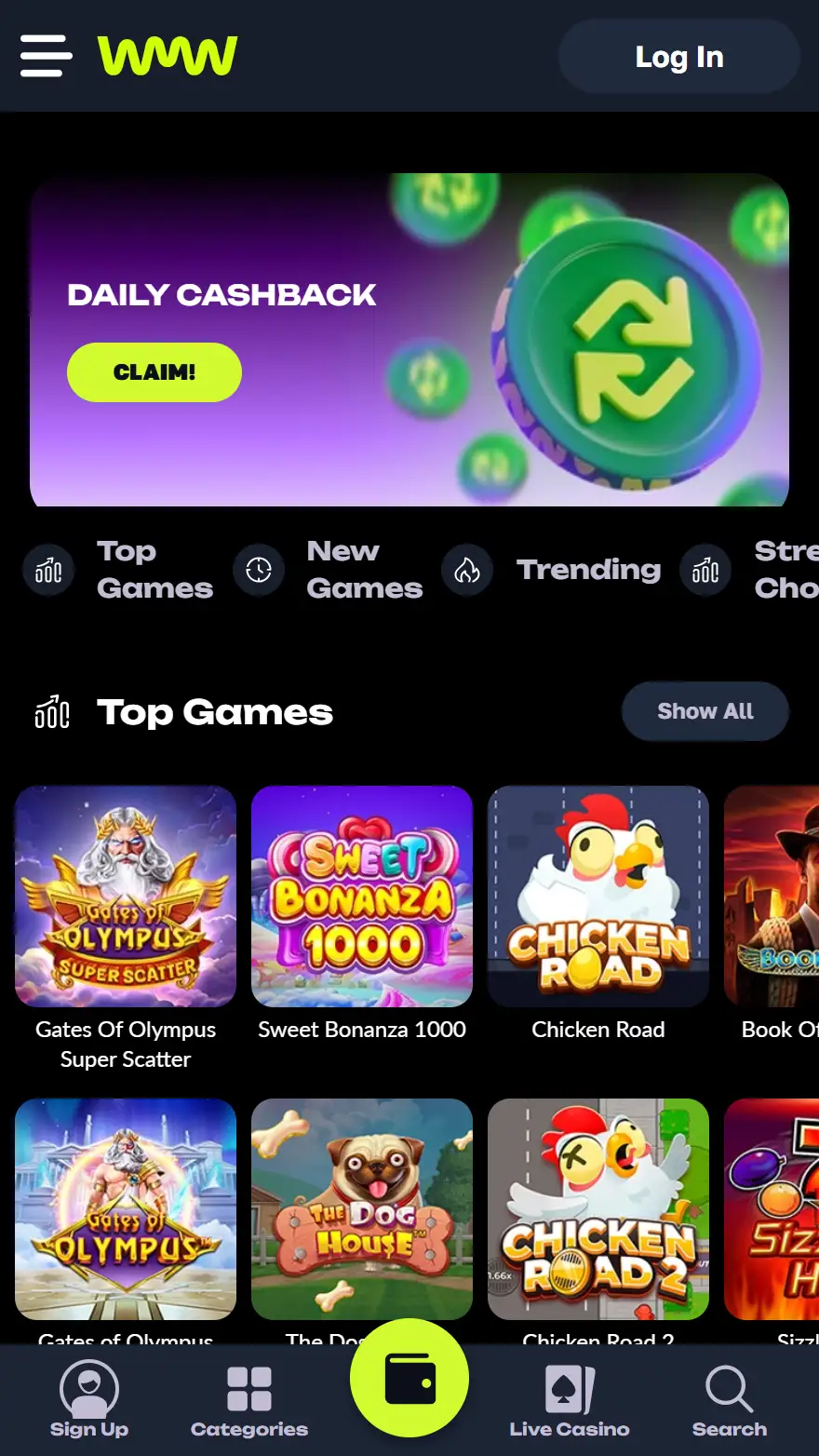Viewport: 819px width, 1456px height.
Task: Open the wallet icon in bottom bar
Action: point(409,1378)
